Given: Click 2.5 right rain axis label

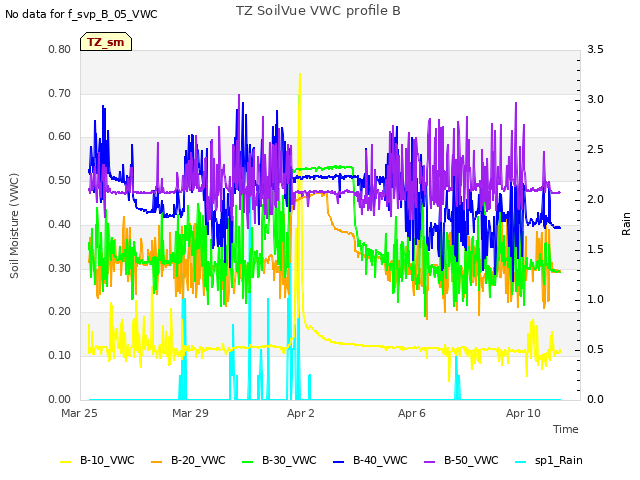Looking at the screenshot, I should pyautogui.click(x=595, y=149).
